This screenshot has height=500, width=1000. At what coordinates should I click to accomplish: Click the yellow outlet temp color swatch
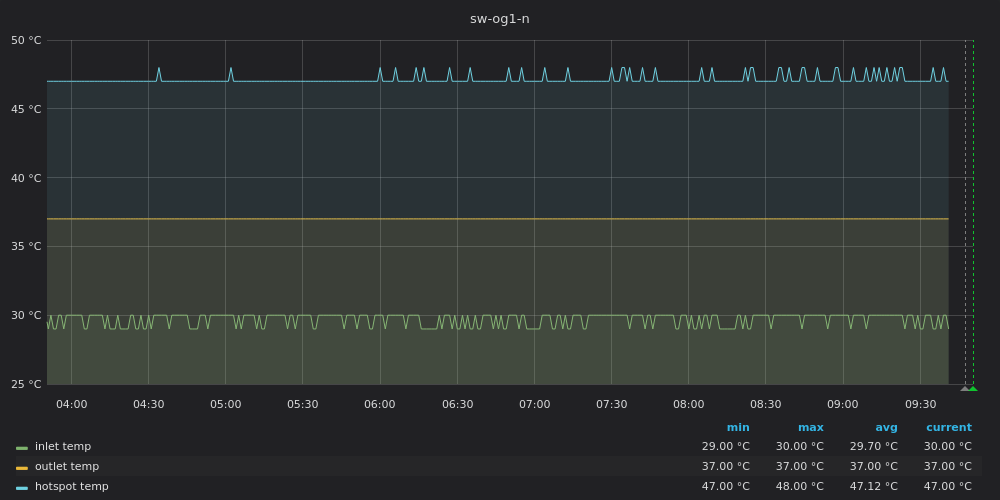click(22, 468)
